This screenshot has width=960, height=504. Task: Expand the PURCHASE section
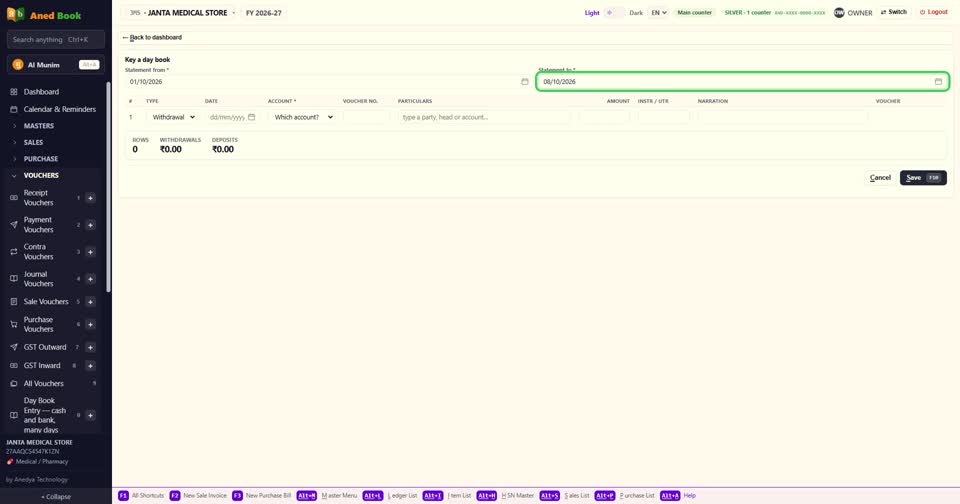40,159
